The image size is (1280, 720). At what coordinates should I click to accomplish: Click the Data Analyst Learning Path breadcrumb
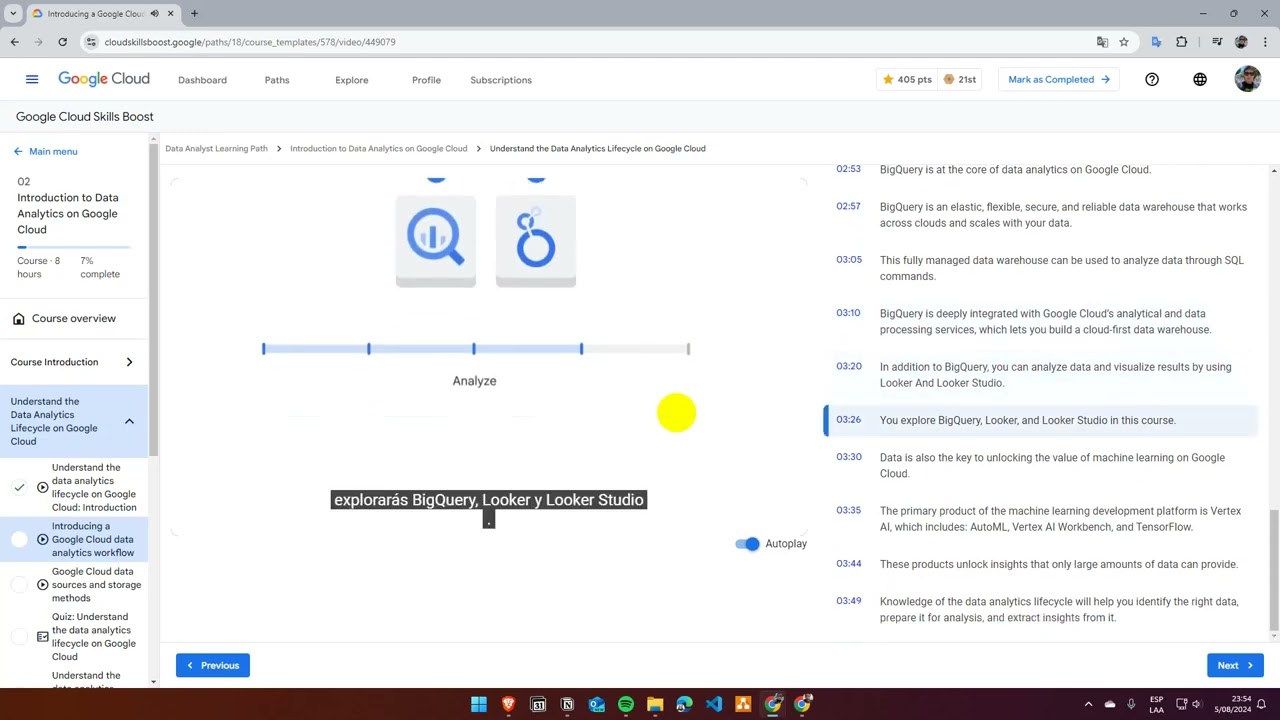point(216,148)
